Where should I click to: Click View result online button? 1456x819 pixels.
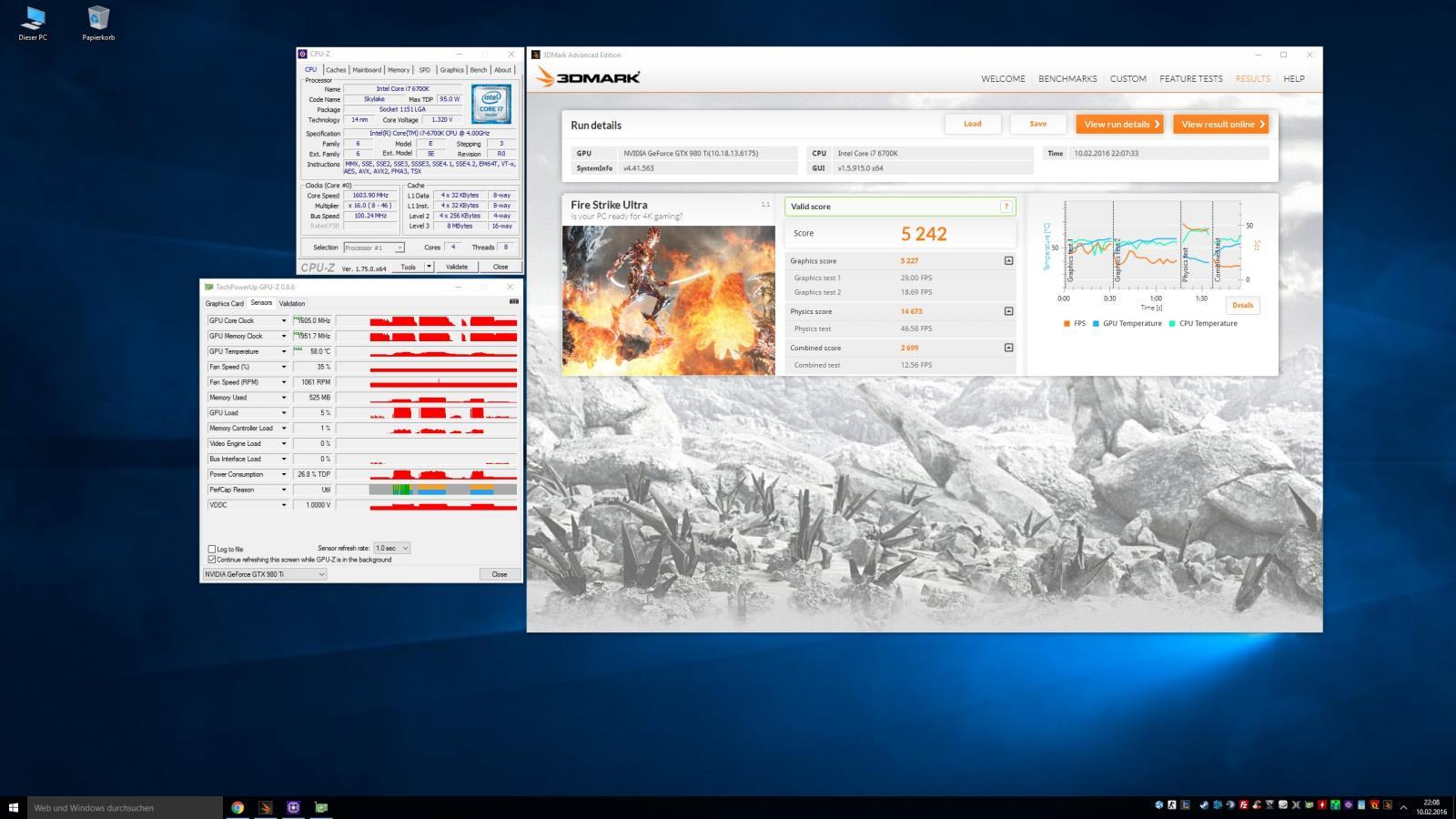click(x=1221, y=124)
